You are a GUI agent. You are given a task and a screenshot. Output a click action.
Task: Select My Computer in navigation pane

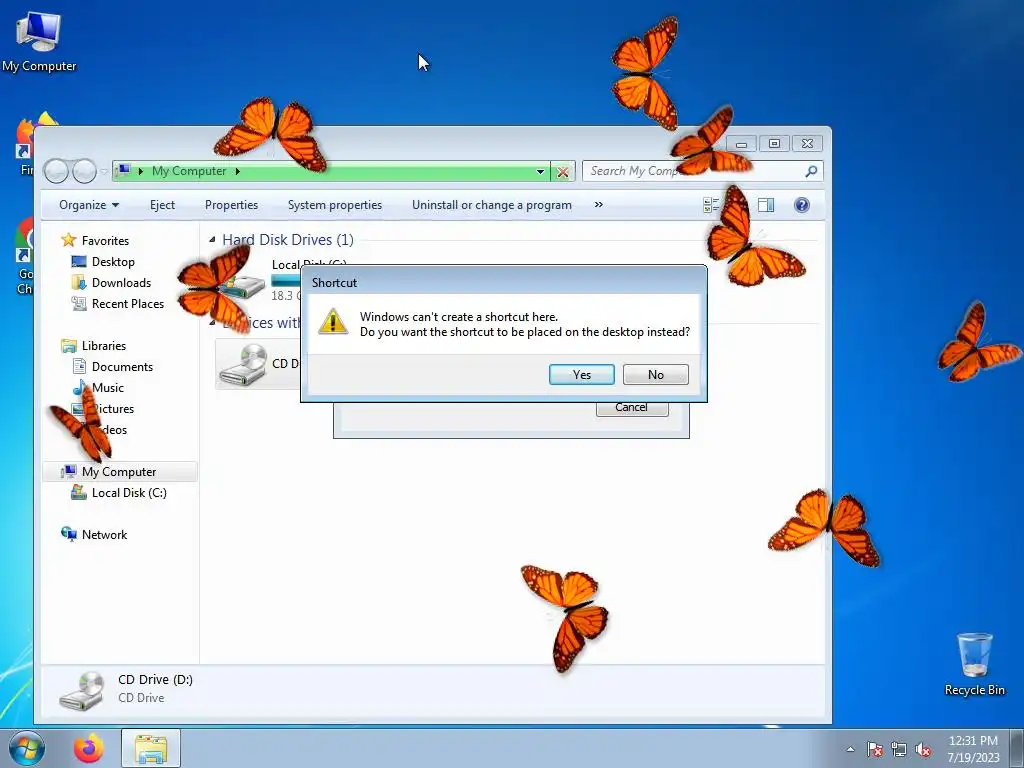pos(119,472)
